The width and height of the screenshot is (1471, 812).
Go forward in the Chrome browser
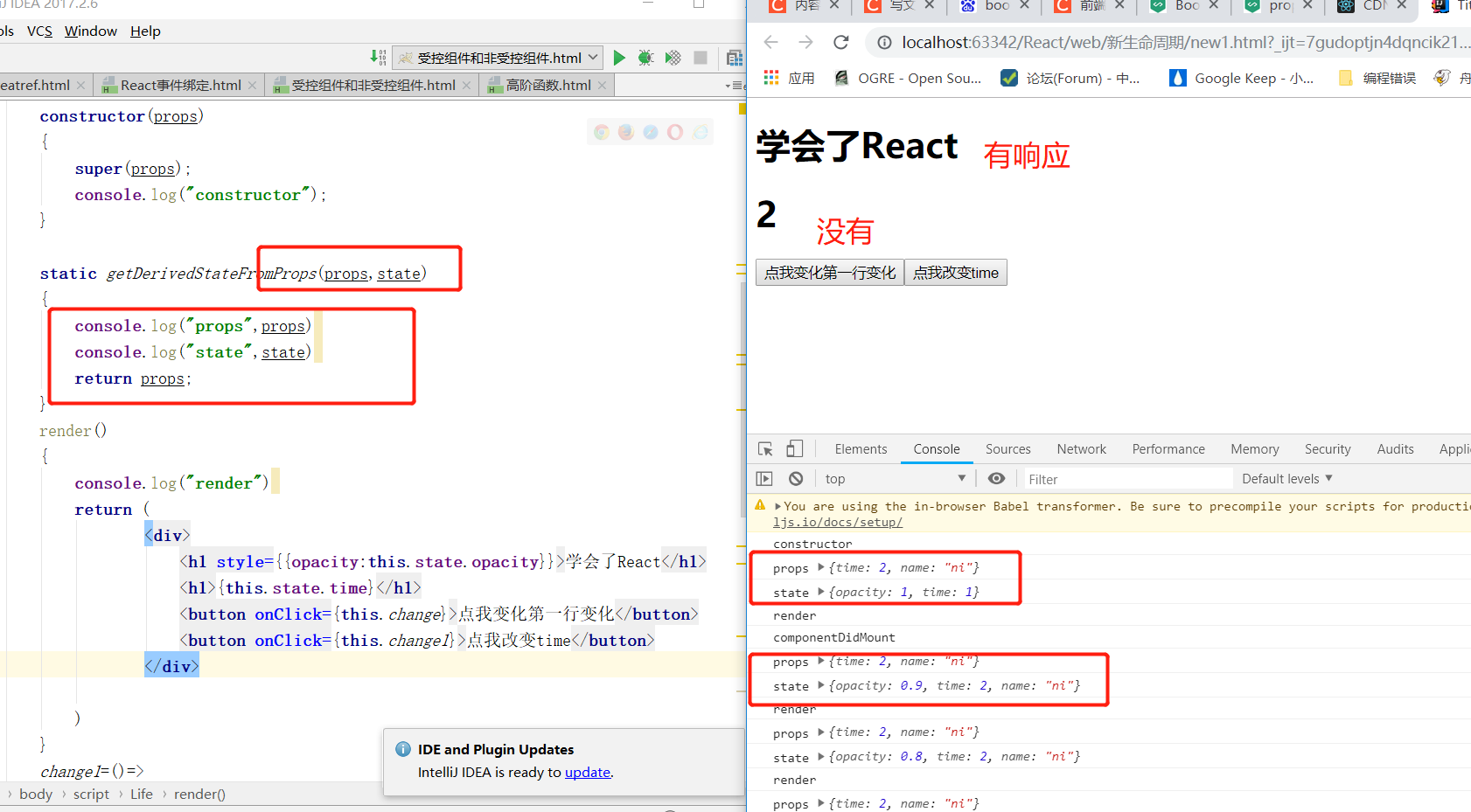pyautogui.click(x=805, y=42)
